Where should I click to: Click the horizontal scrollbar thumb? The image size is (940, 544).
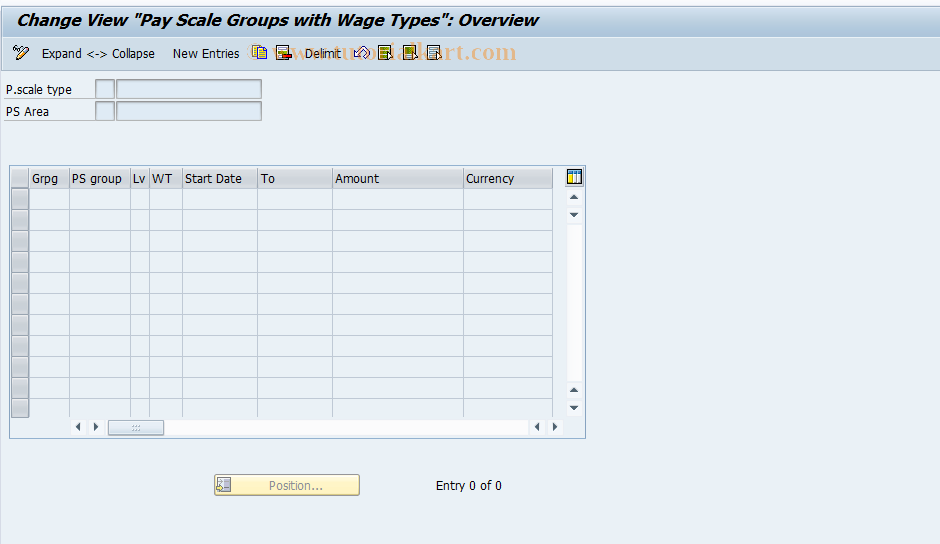click(135, 427)
